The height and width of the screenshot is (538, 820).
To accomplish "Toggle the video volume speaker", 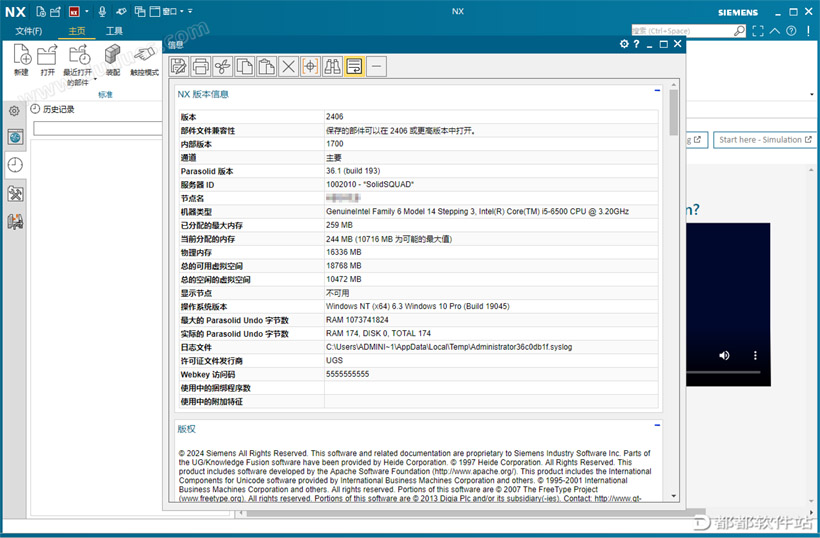I will [724, 356].
